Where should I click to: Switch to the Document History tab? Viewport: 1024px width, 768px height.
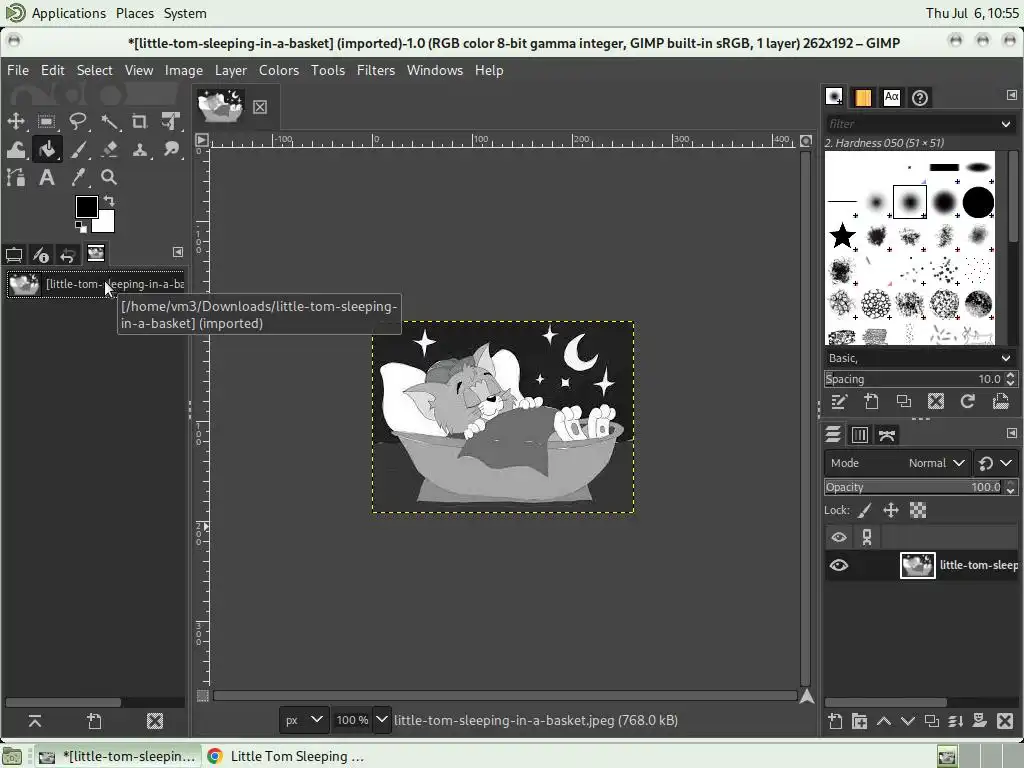click(x=920, y=97)
